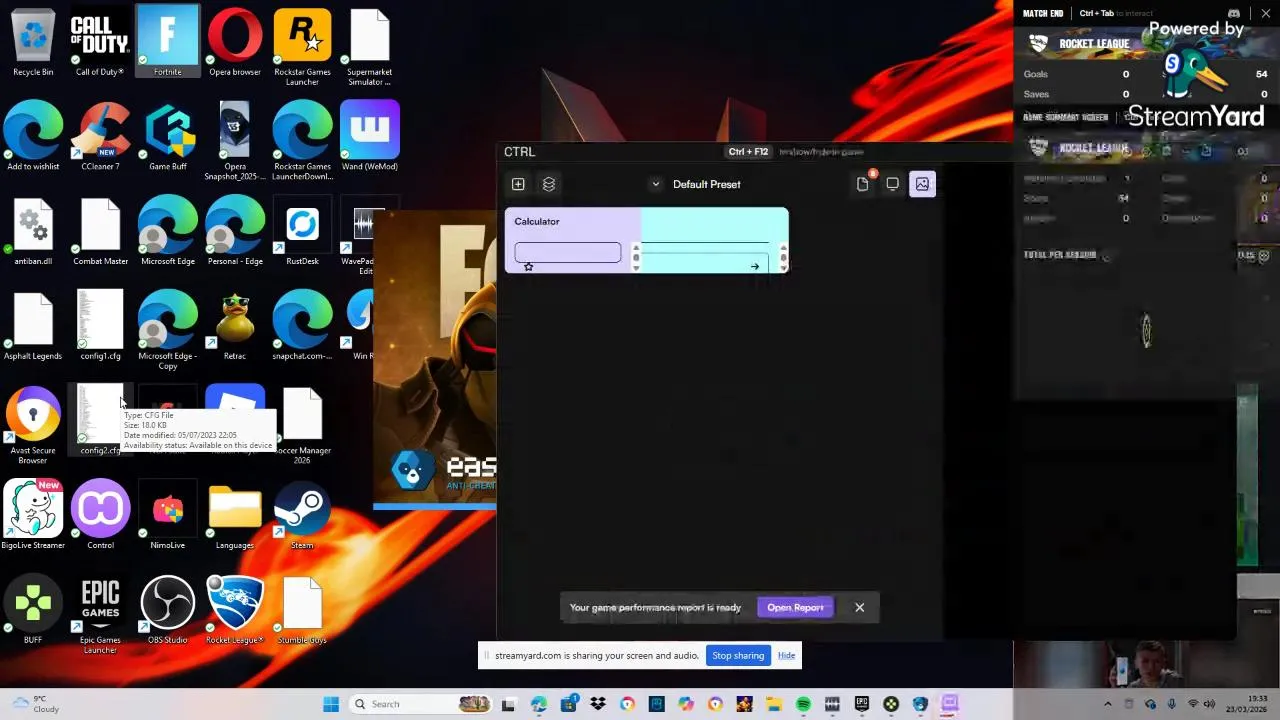Click add widget plus icon in CTRL overlay
This screenshot has width=1280, height=720.
pos(518,184)
